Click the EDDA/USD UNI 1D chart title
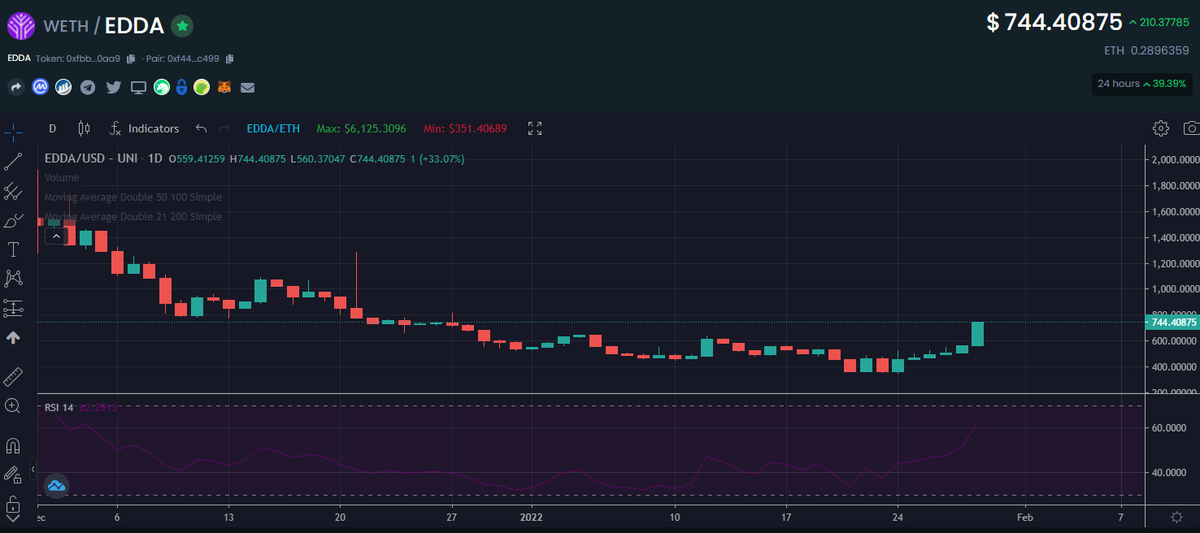 click(x=103, y=158)
